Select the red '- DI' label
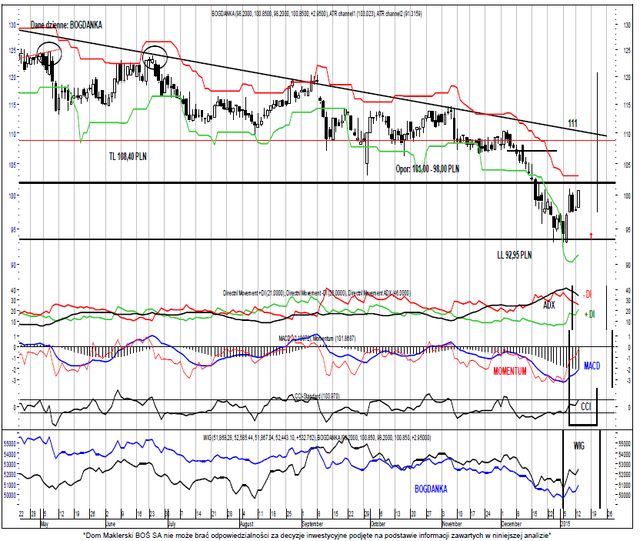Image resolution: width=640 pixels, height=541 pixels. 587,294
